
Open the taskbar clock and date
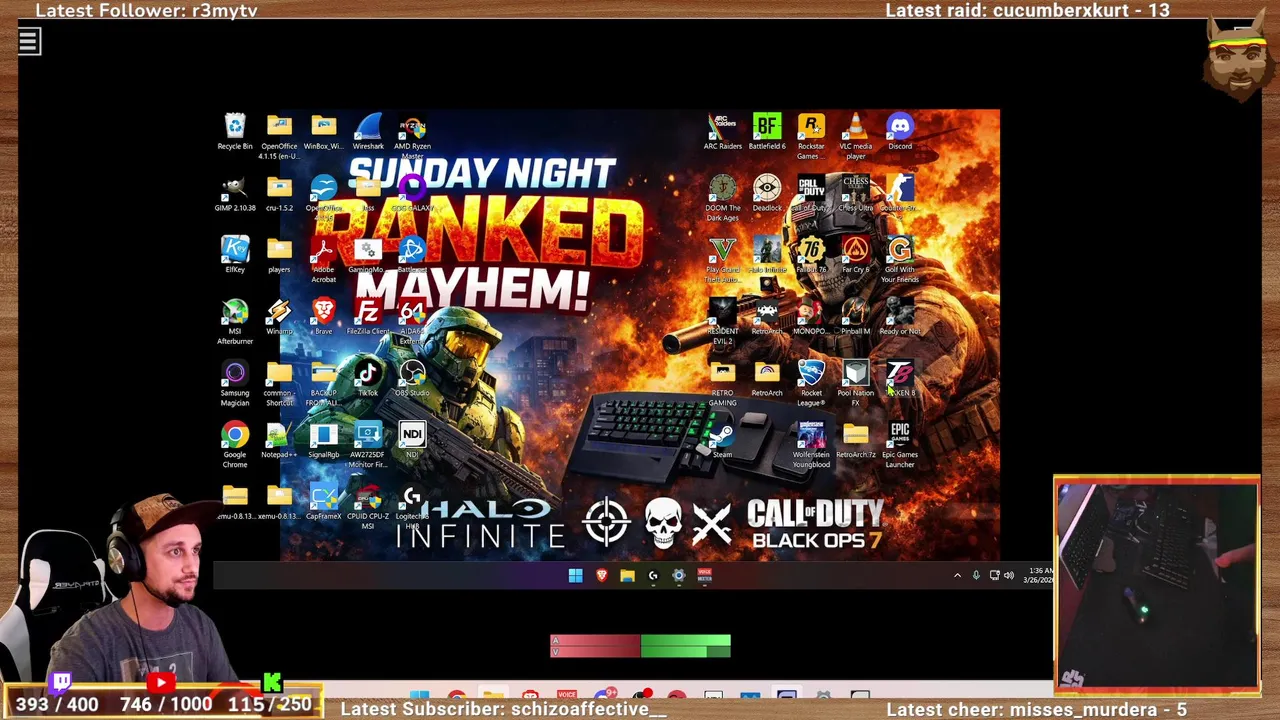(x=1039, y=575)
